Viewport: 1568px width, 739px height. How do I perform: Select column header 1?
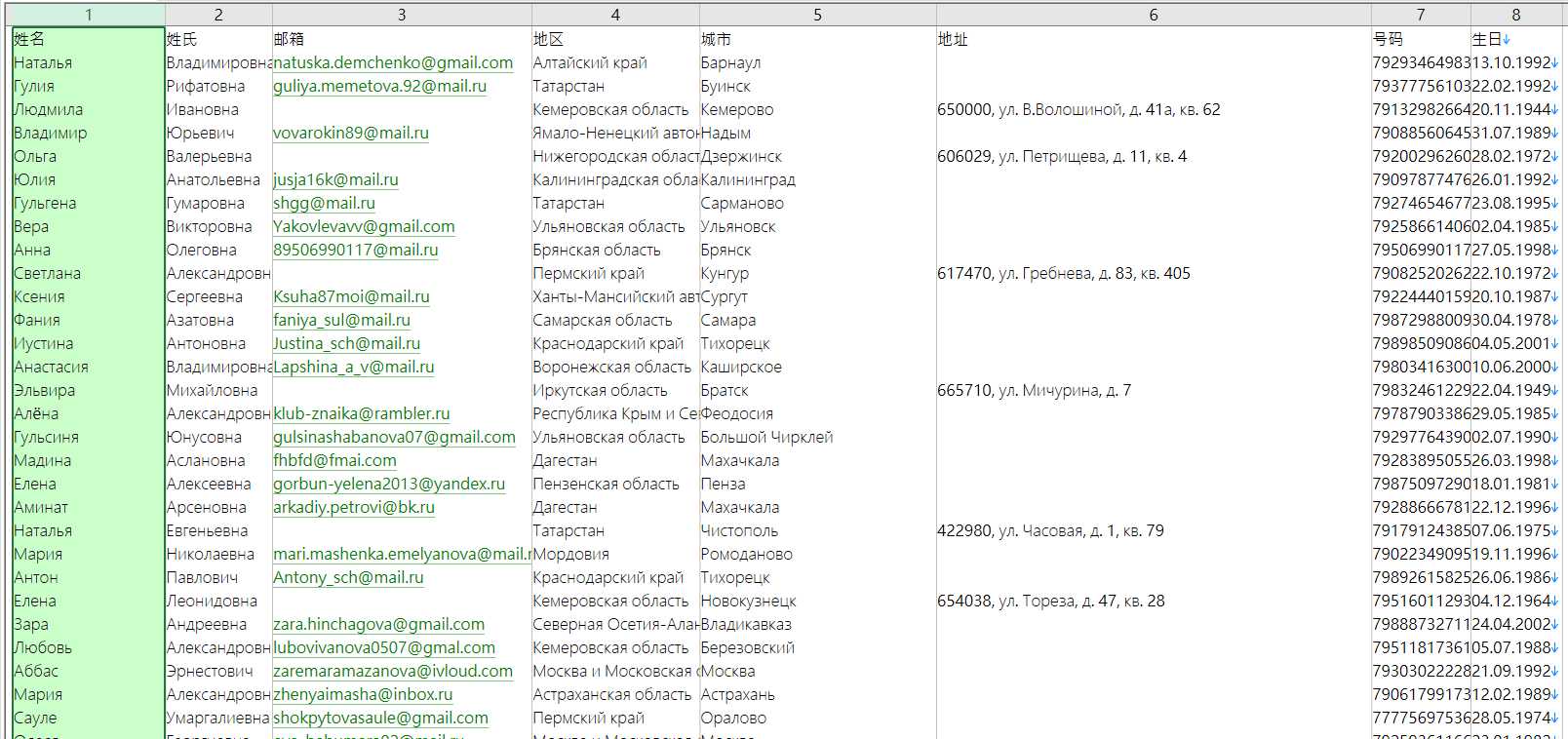[88, 15]
